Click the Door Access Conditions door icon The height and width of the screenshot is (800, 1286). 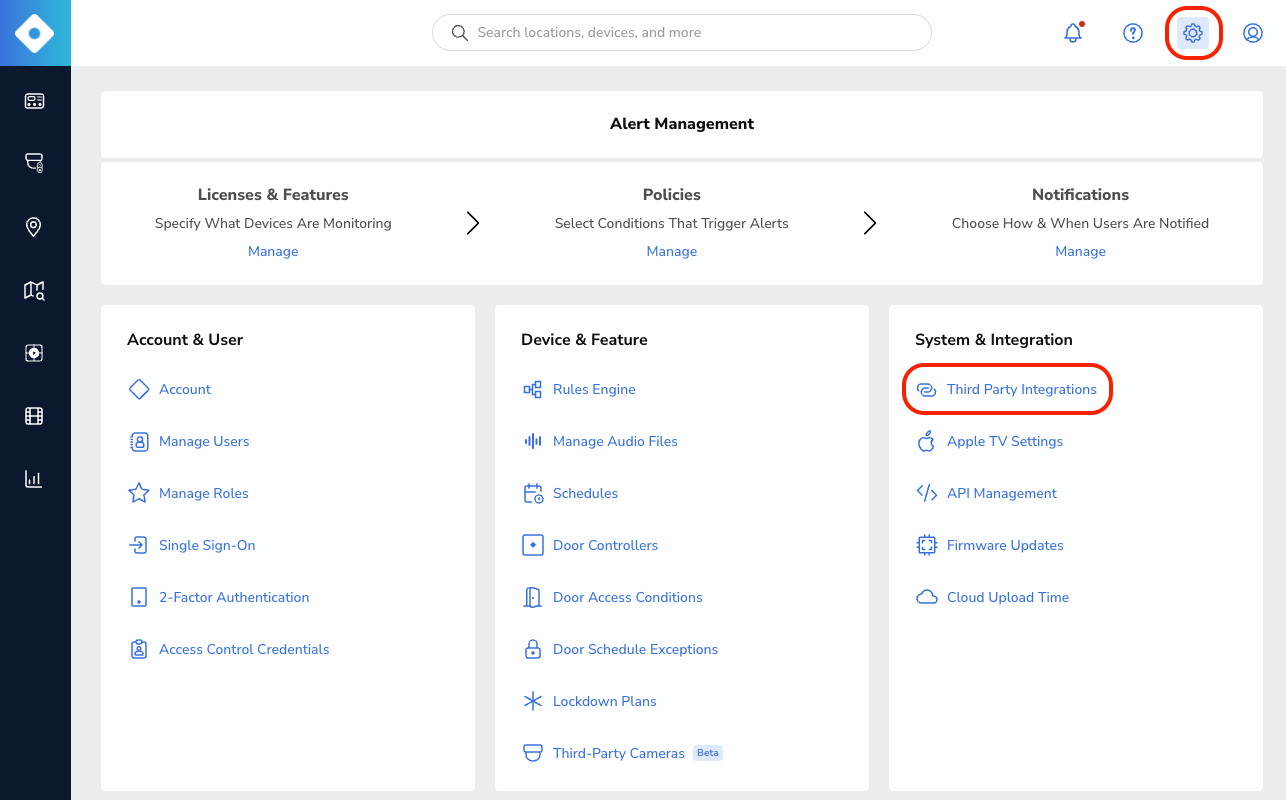pos(533,597)
